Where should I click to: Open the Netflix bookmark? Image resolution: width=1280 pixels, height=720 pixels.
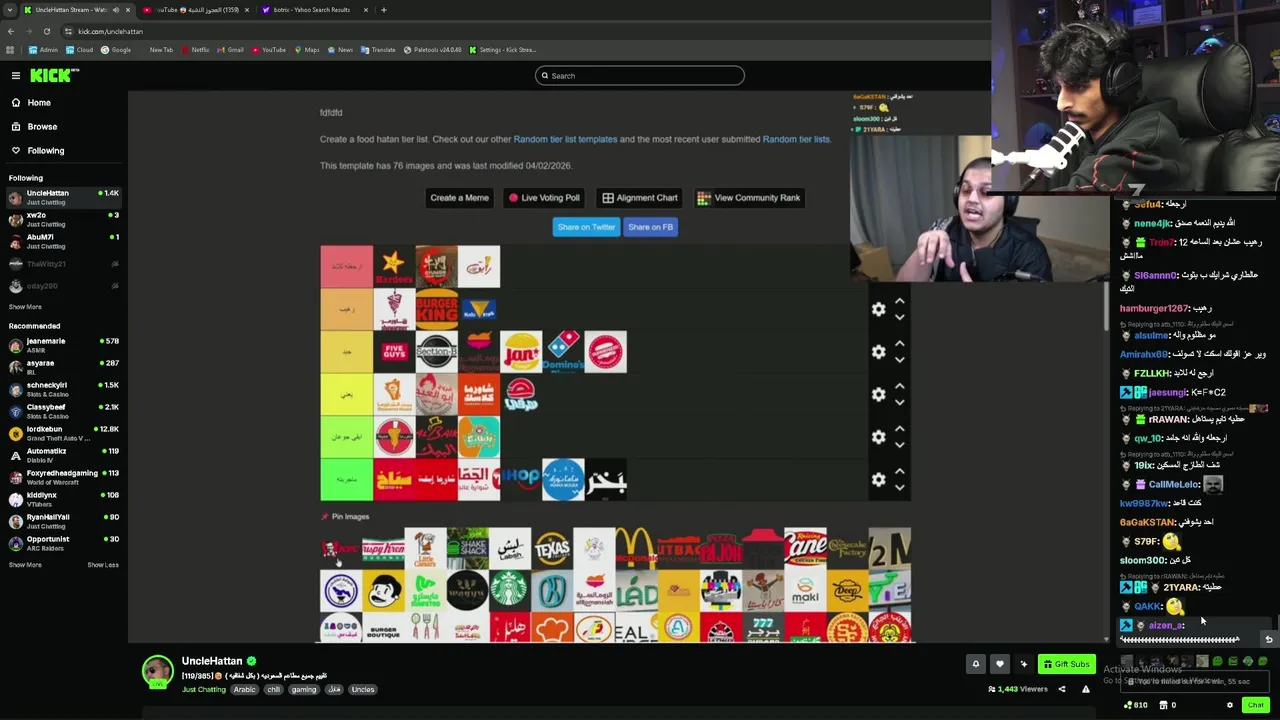pos(194,50)
